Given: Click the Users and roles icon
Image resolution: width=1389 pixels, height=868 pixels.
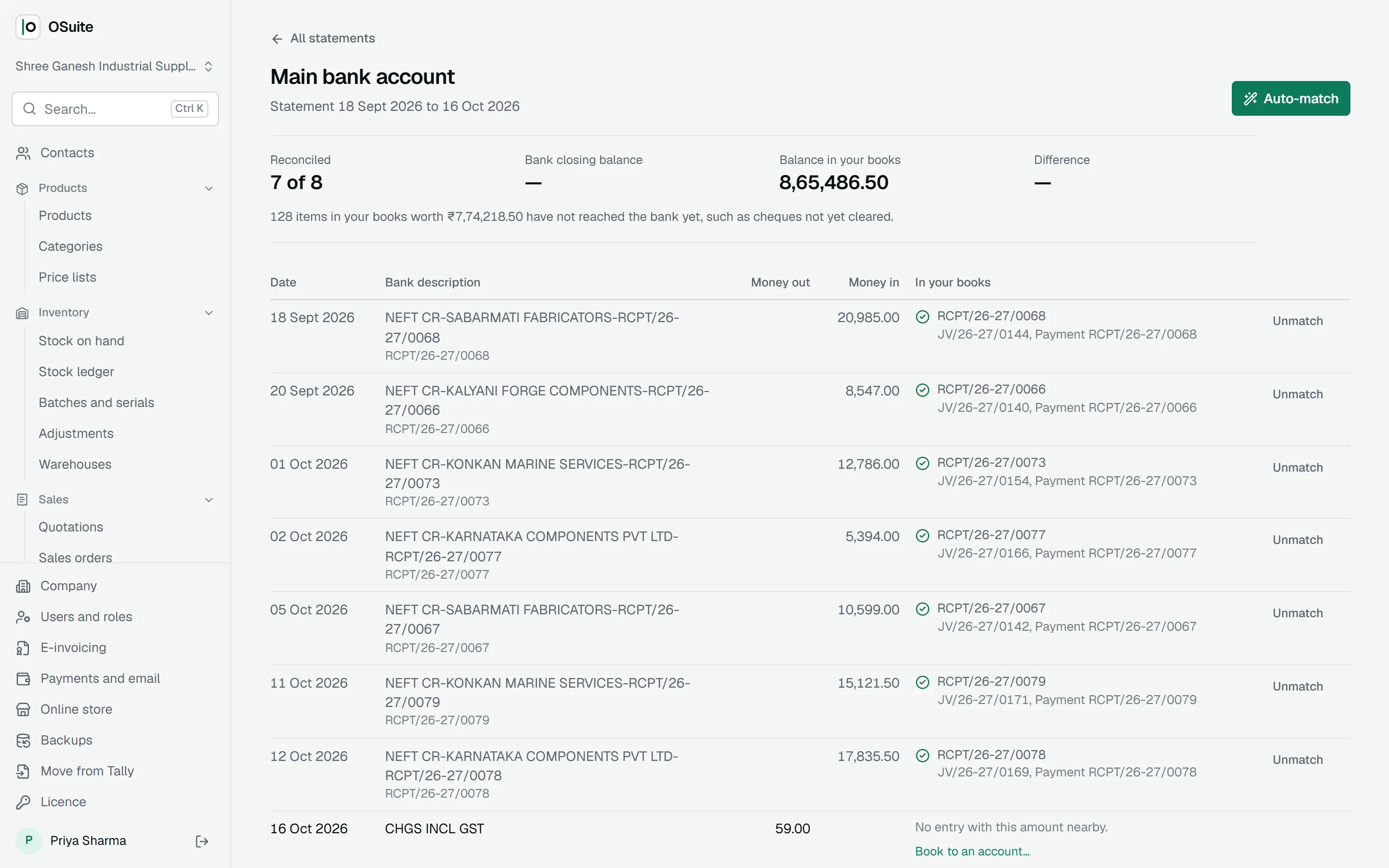Looking at the screenshot, I should tap(23, 617).
